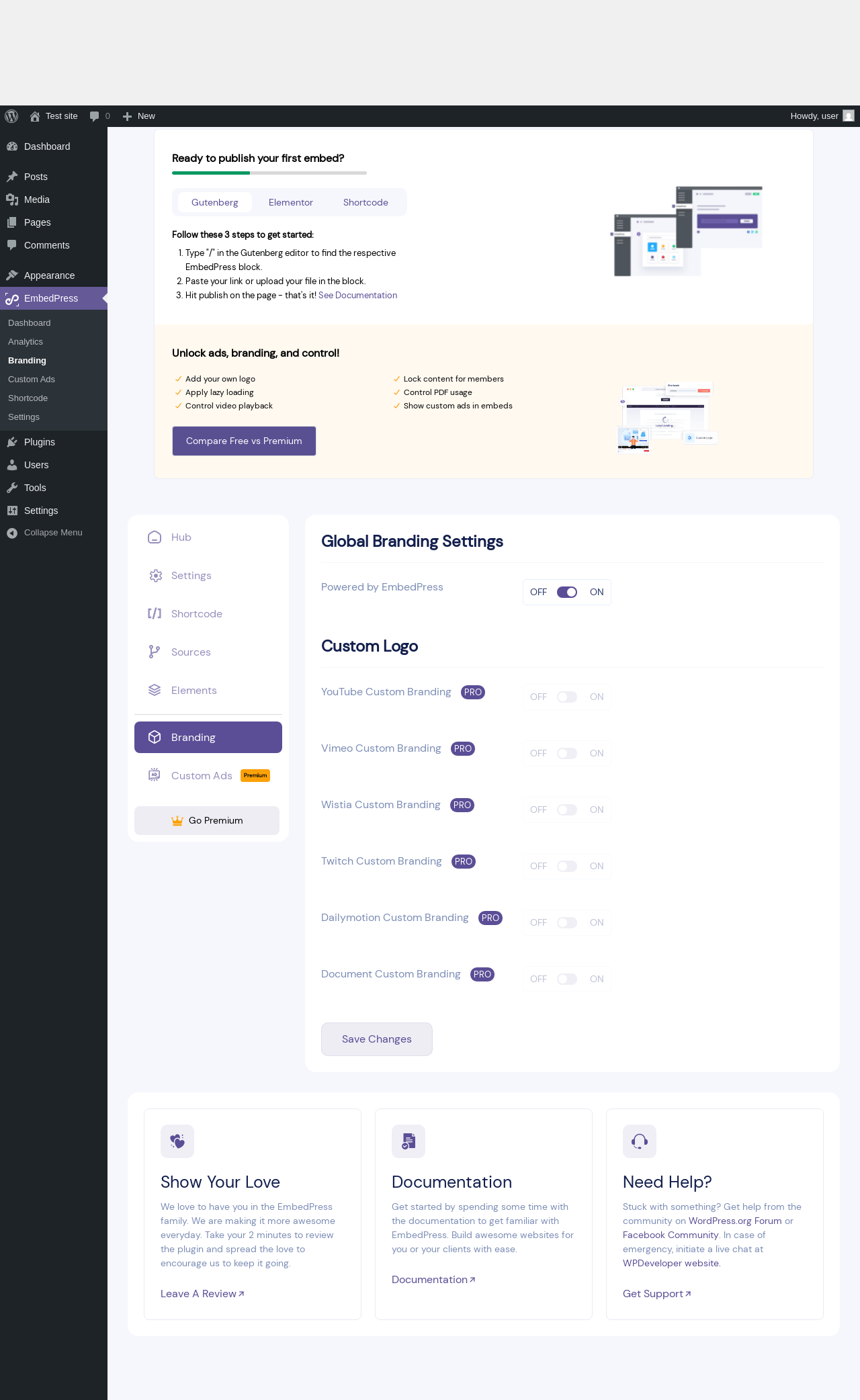Click the headset icon in Need Help card
The width and height of the screenshot is (860, 1400).
pyautogui.click(x=640, y=1141)
